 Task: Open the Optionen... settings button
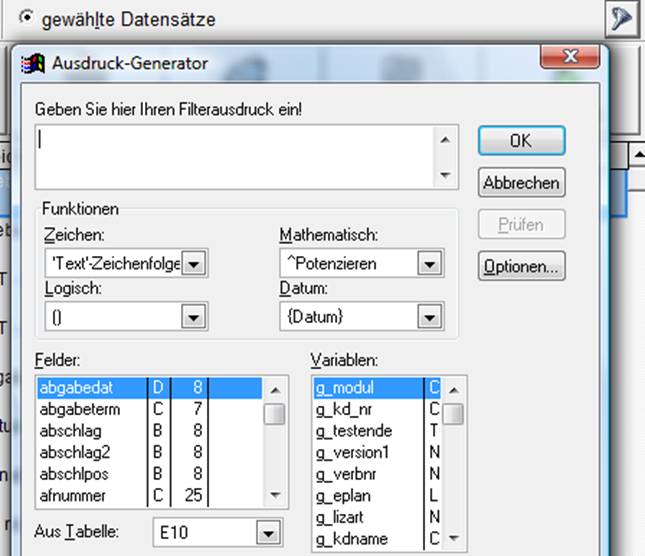[x=521, y=267]
